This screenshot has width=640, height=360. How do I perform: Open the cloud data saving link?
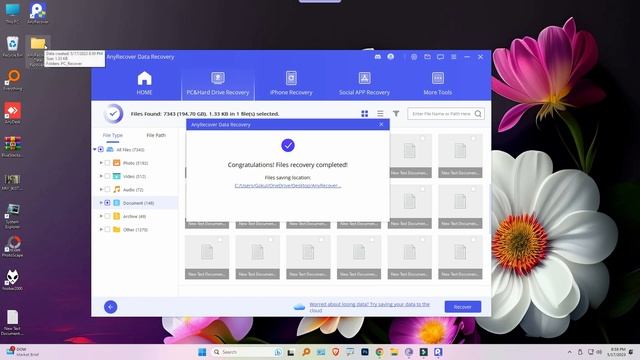(x=369, y=307)
